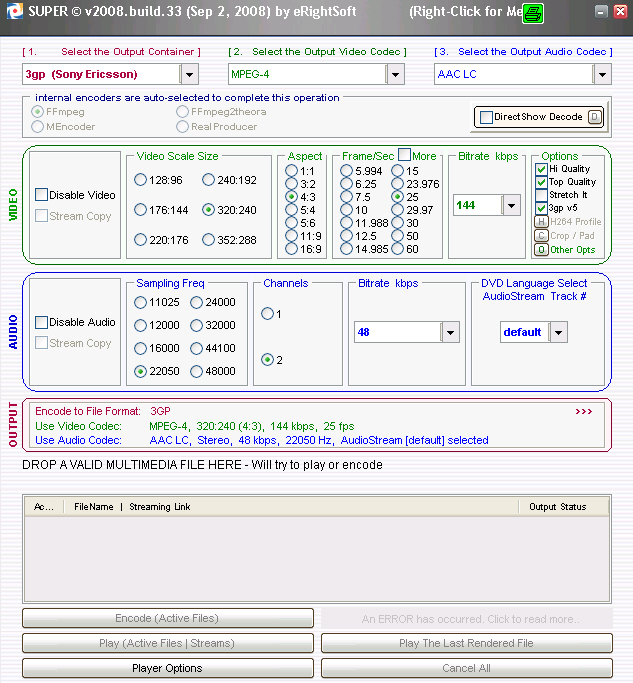This screenshot has width=633, height=683.
Task: Select 128:96 video scale size
Action: click(140, 180)
